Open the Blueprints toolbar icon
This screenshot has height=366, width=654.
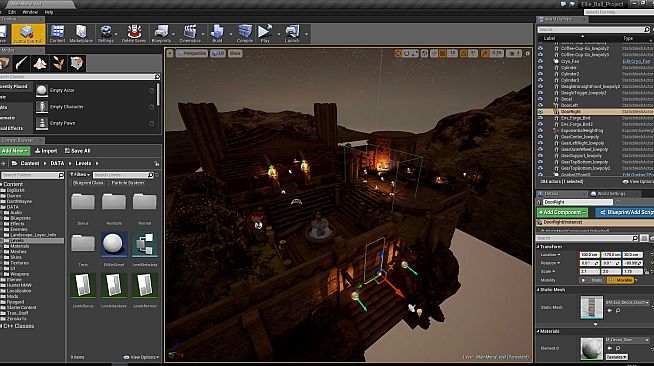(161, 33)
